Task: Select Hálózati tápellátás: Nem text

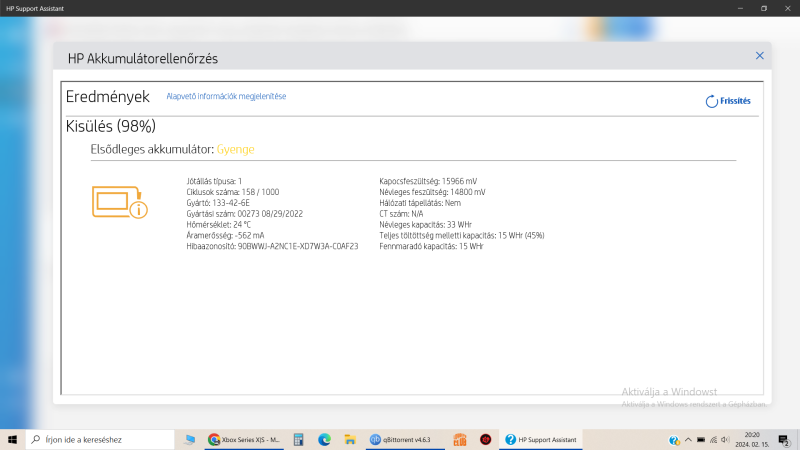Action: (x=420, y=203)
